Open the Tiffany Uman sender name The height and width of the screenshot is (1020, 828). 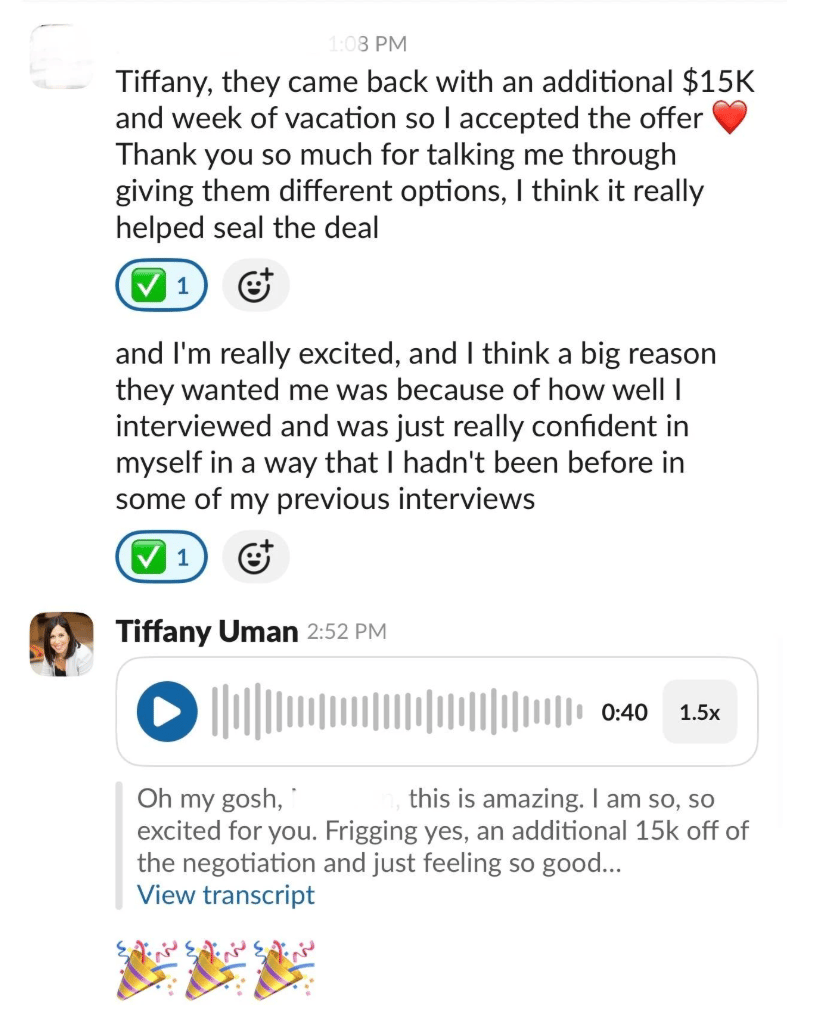207,632
